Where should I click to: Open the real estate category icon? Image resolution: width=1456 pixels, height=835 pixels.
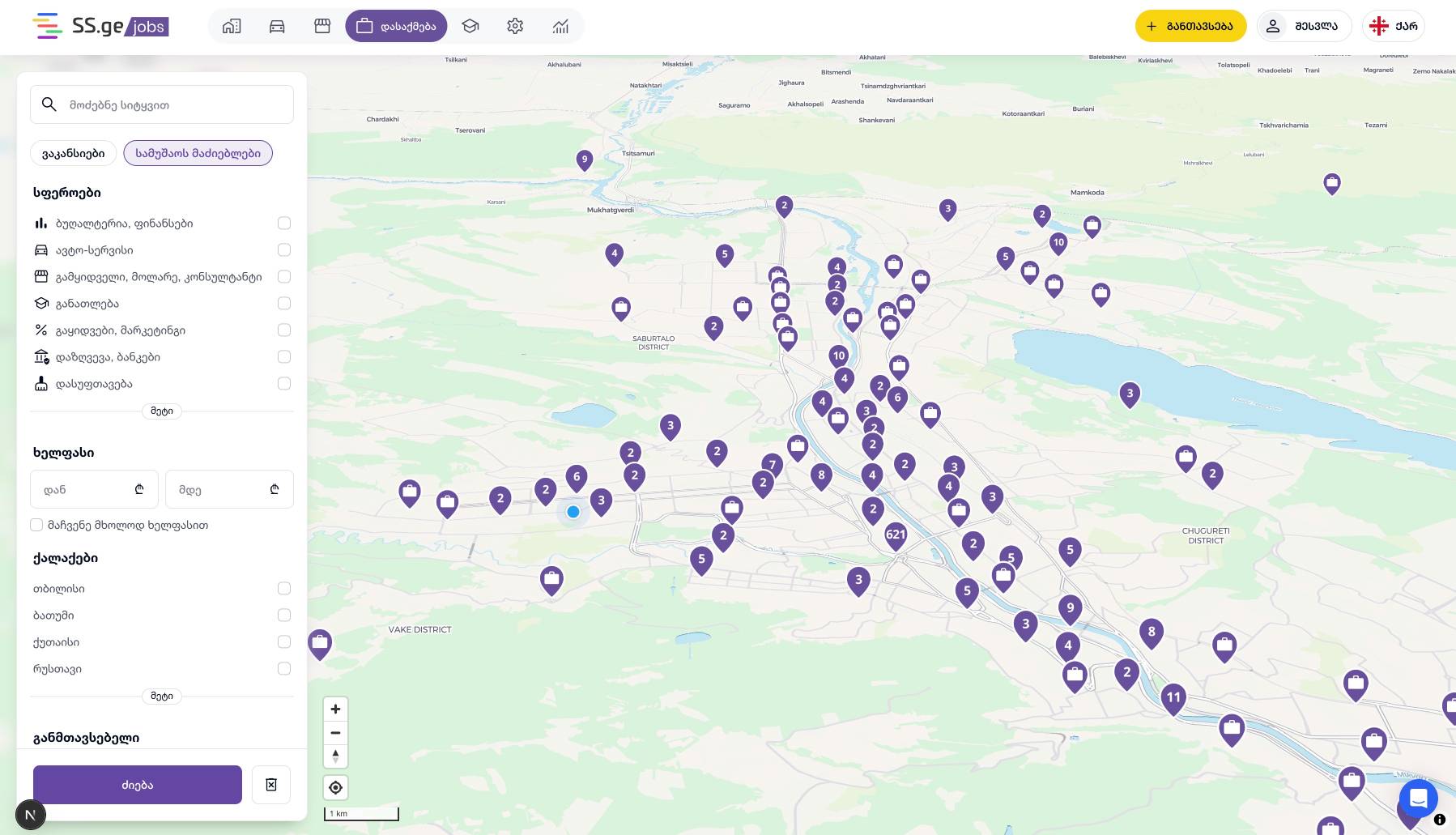232,26
